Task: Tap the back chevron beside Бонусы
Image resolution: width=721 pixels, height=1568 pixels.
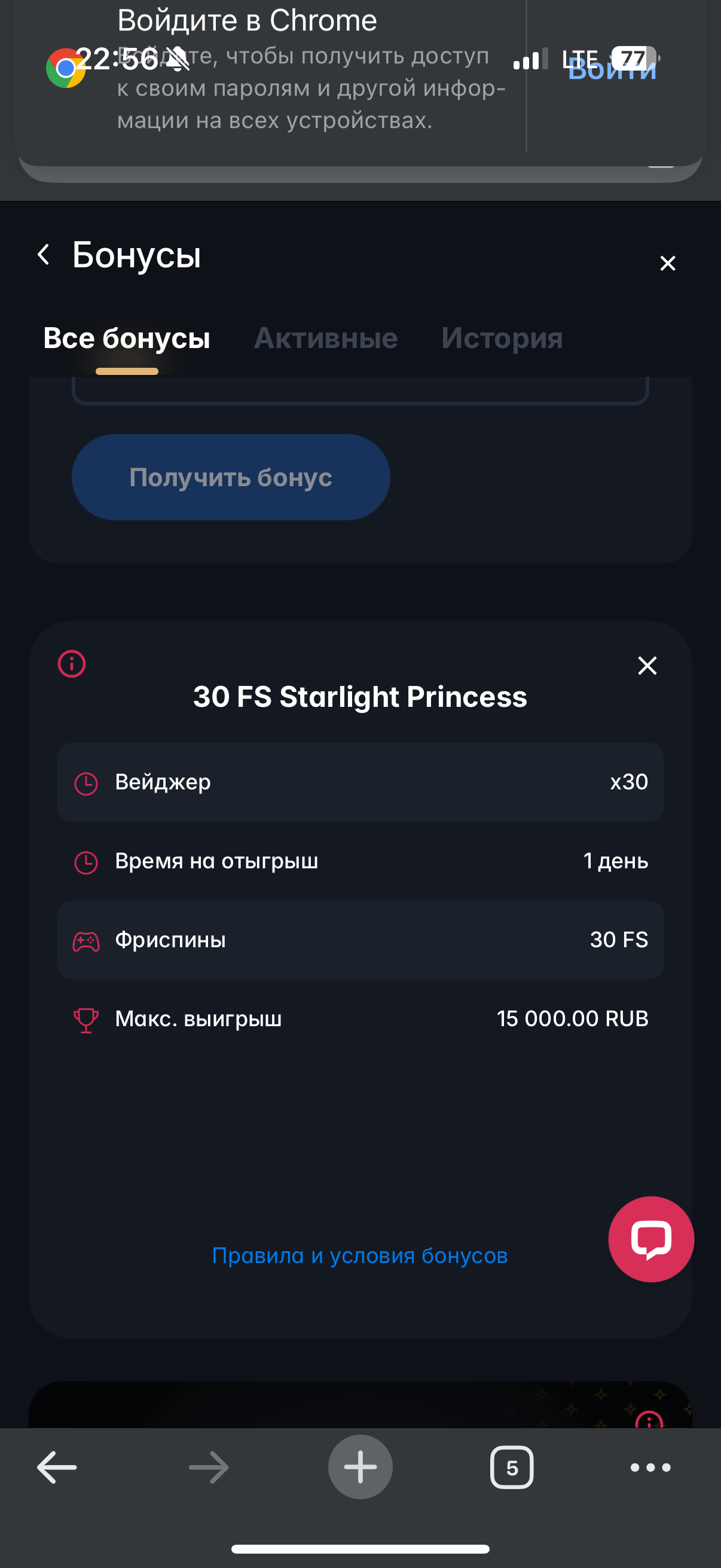Action: tap(43, 254)
